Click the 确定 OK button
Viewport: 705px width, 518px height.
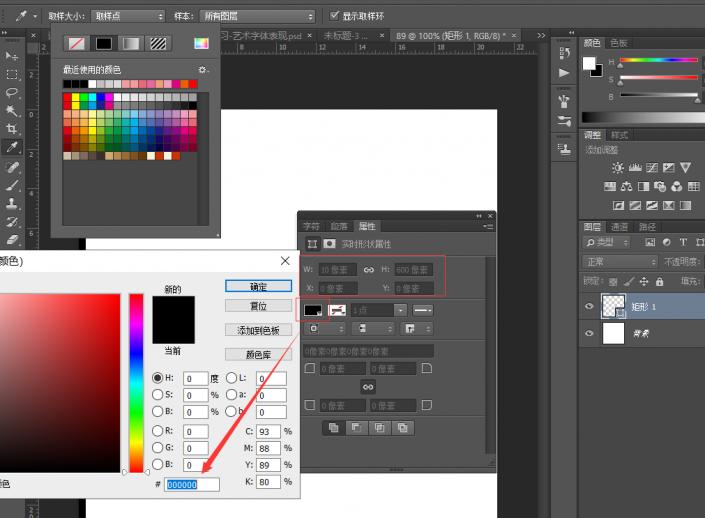point(259,286)
